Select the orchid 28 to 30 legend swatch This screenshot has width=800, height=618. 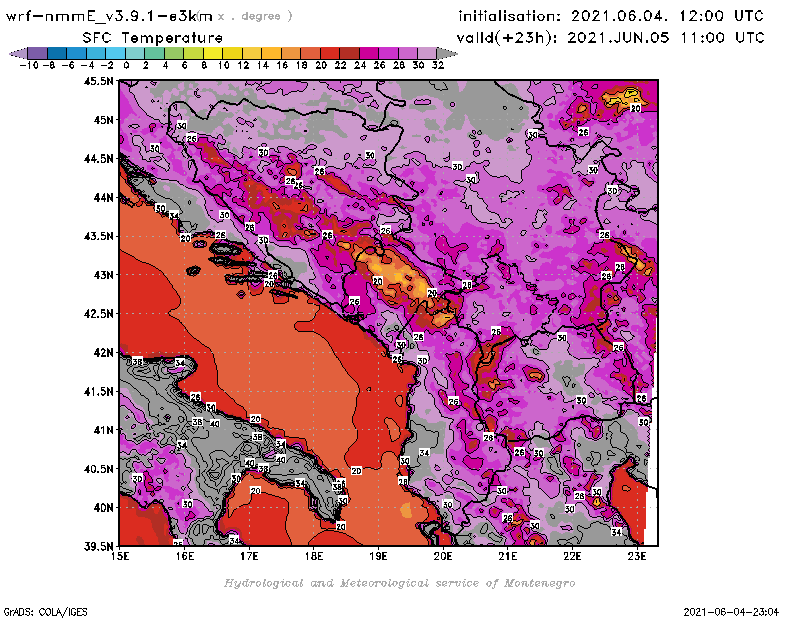[408, 53]
